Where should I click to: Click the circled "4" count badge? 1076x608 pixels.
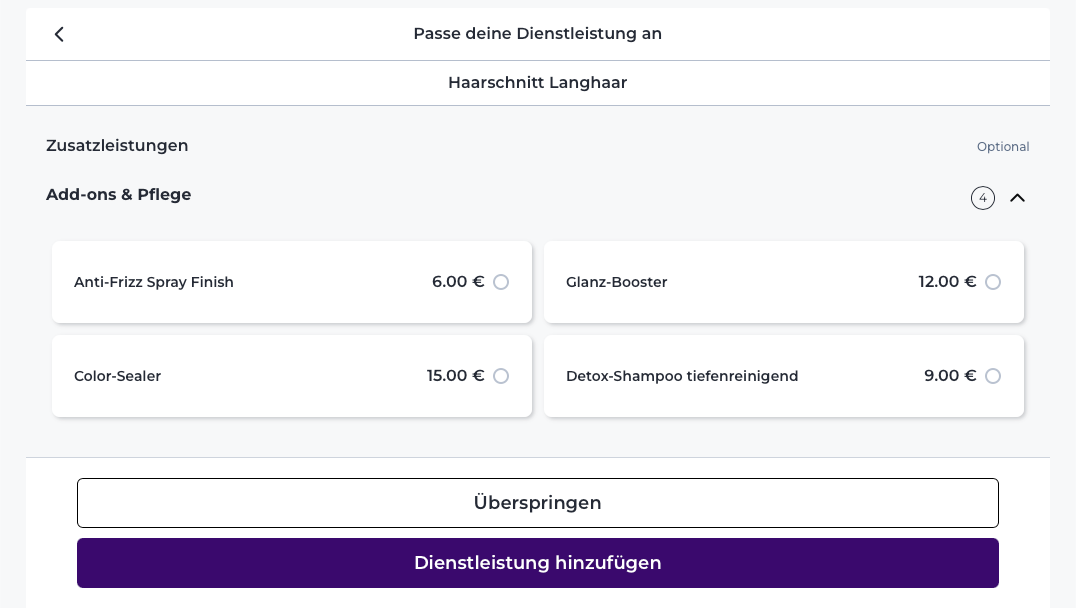coord(983,198)
